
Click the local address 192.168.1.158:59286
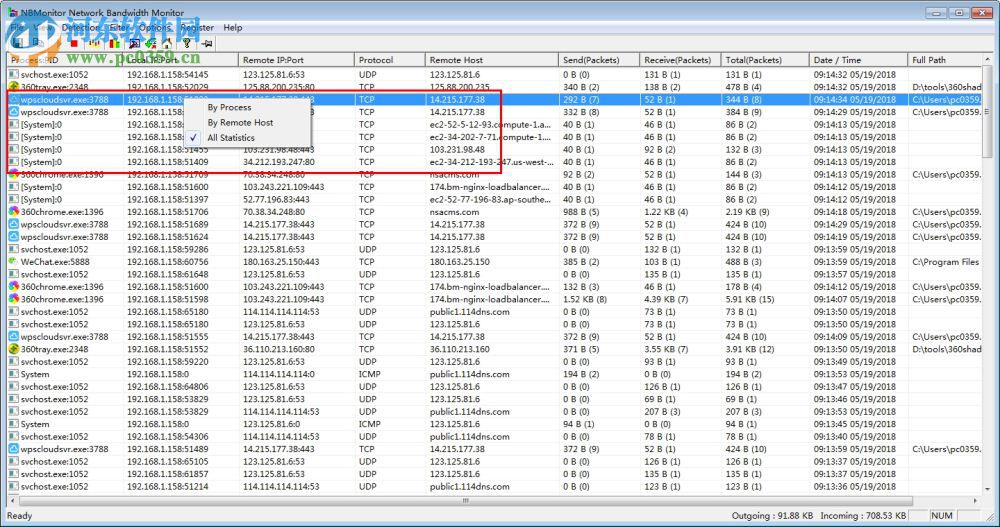pos(167,249)
